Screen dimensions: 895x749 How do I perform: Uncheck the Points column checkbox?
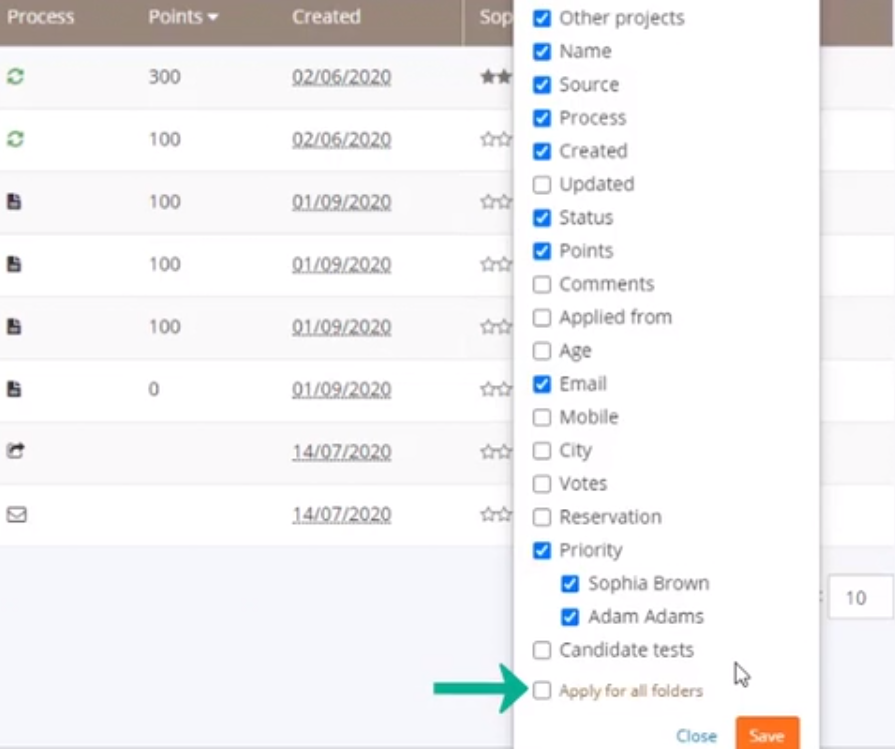(542, 251)
